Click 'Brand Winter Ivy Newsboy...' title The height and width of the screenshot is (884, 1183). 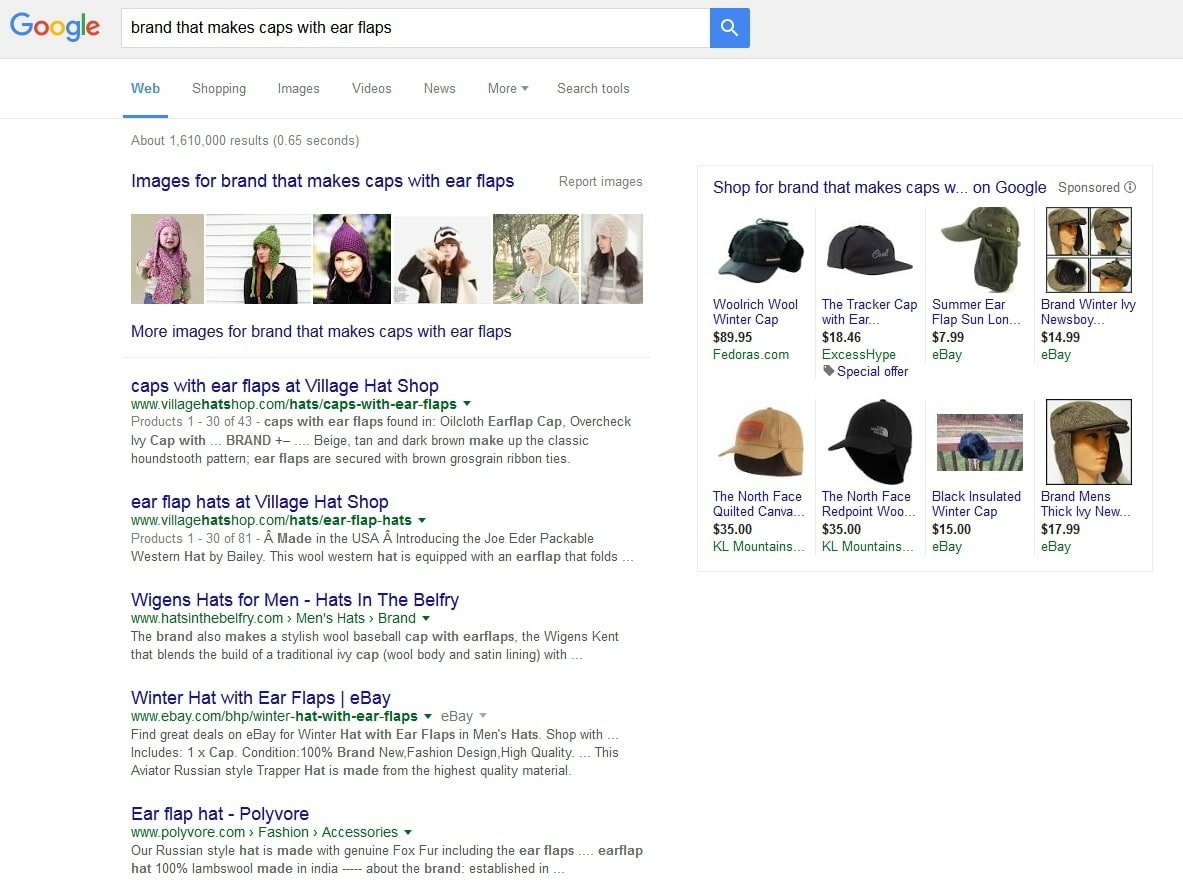point(1088,312)
